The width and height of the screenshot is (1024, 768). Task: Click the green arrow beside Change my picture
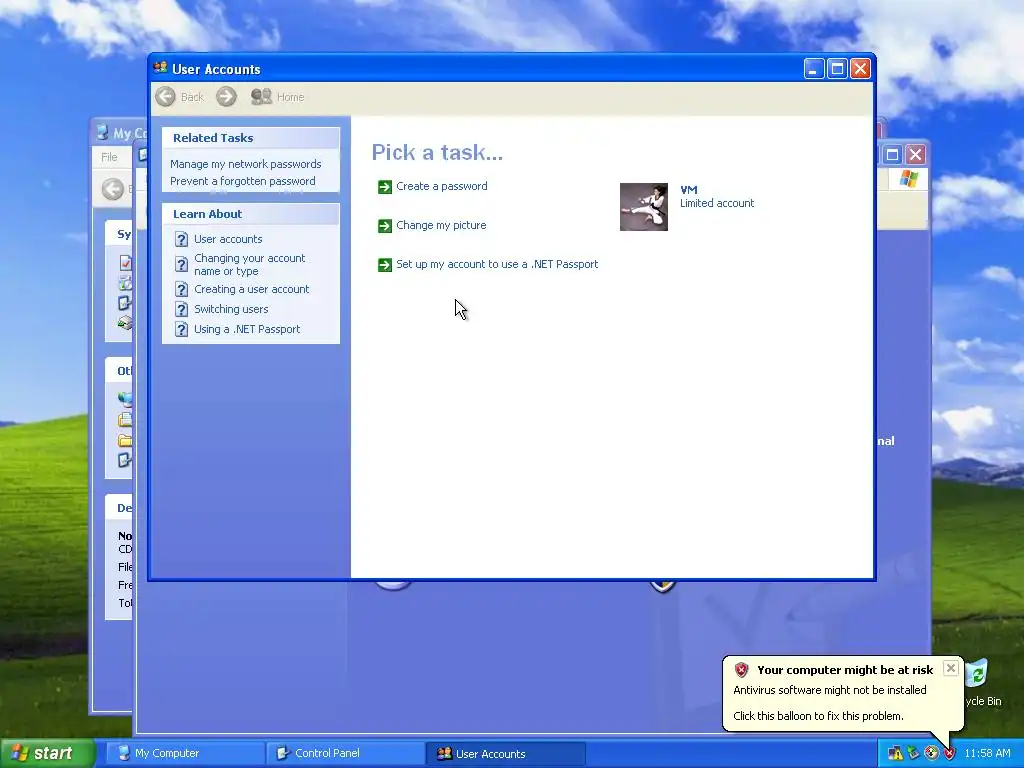[385, 226]
